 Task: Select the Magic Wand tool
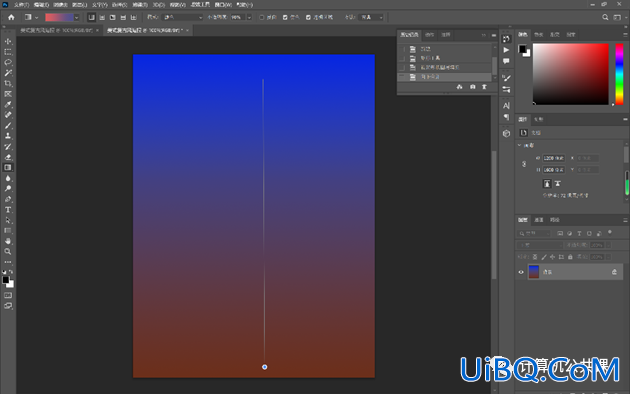click(x=8, y=73)
